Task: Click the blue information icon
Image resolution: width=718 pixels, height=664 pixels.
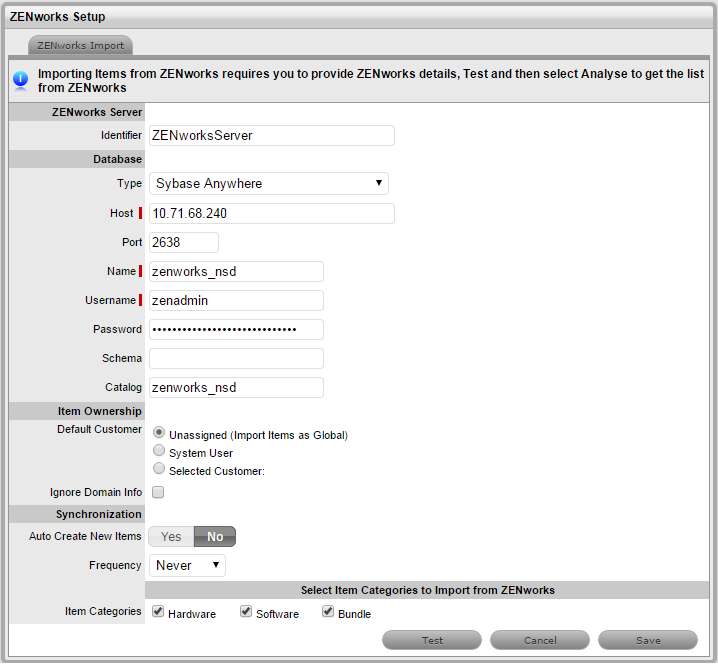Action: tap(21, 80)
